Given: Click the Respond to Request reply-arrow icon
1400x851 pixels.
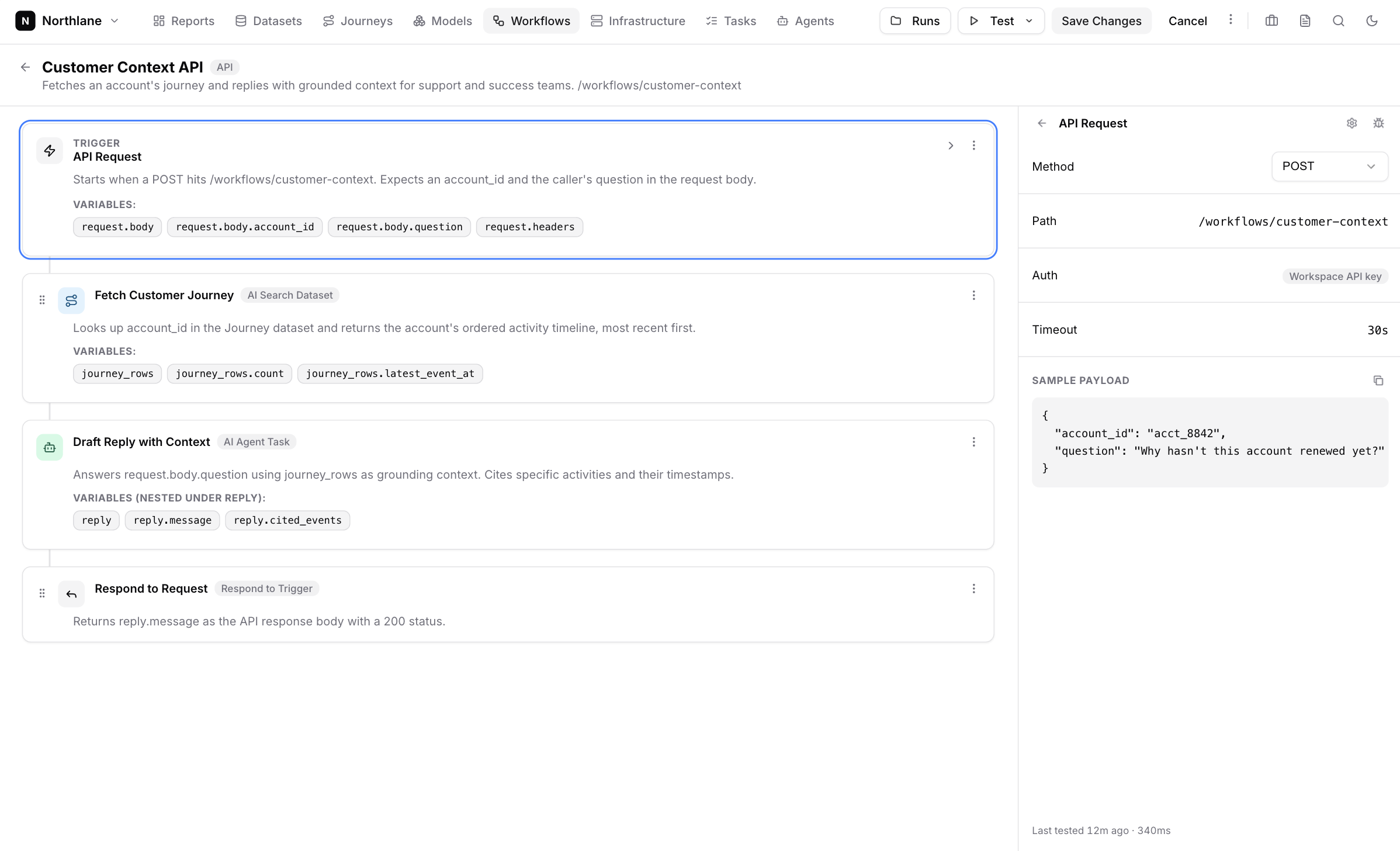Looking at the screenshot, I should [71, 594].
